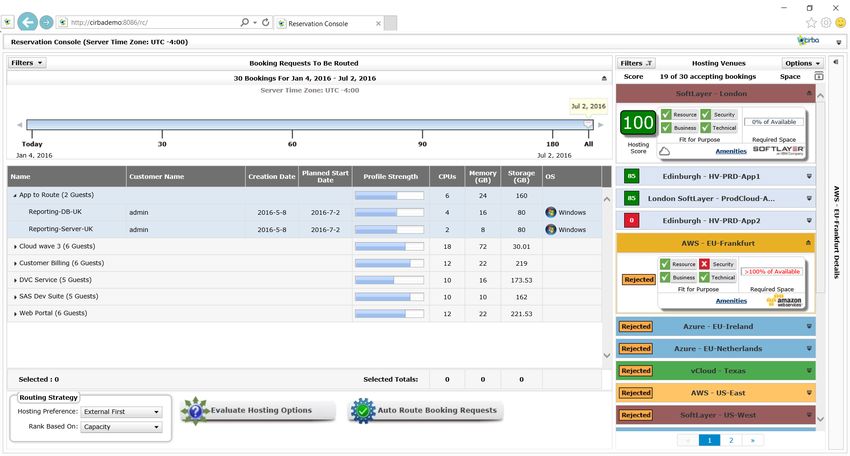
Task: Click bookings table scroll down arrow
Action: pyautogui.click(x=607, y=356)
